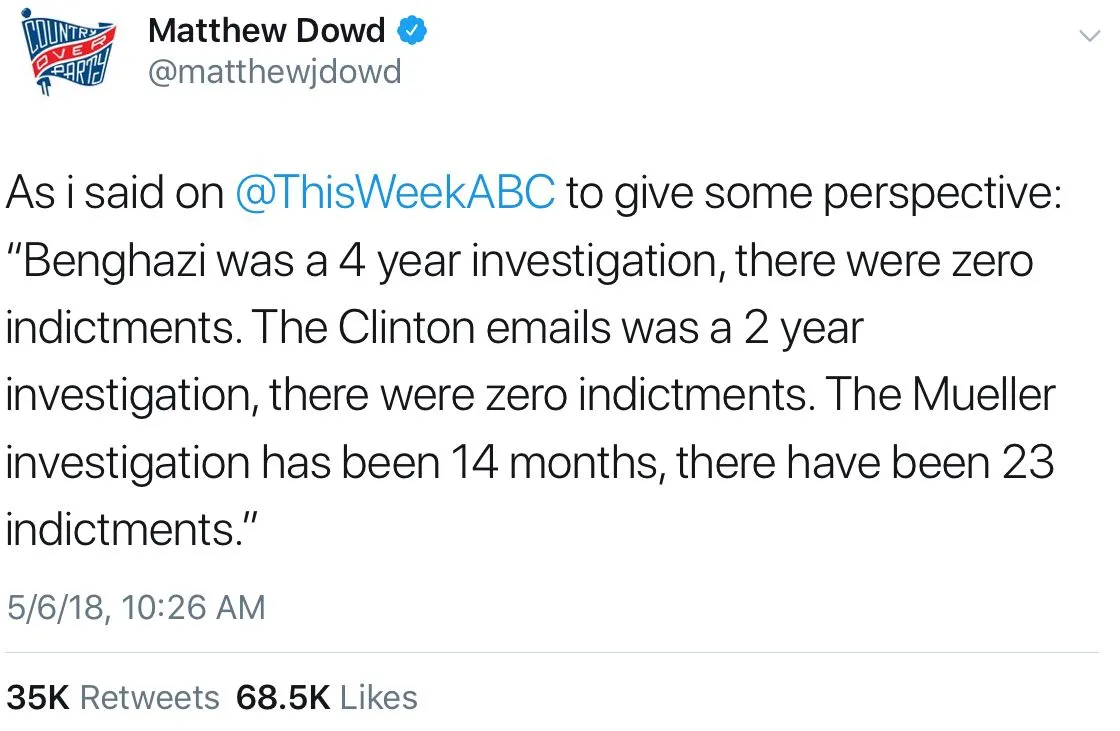The width and height of the screenshot is (1120, 731).
Task: Click the number "68.5K" like count
Action: (x=282, y=697)
